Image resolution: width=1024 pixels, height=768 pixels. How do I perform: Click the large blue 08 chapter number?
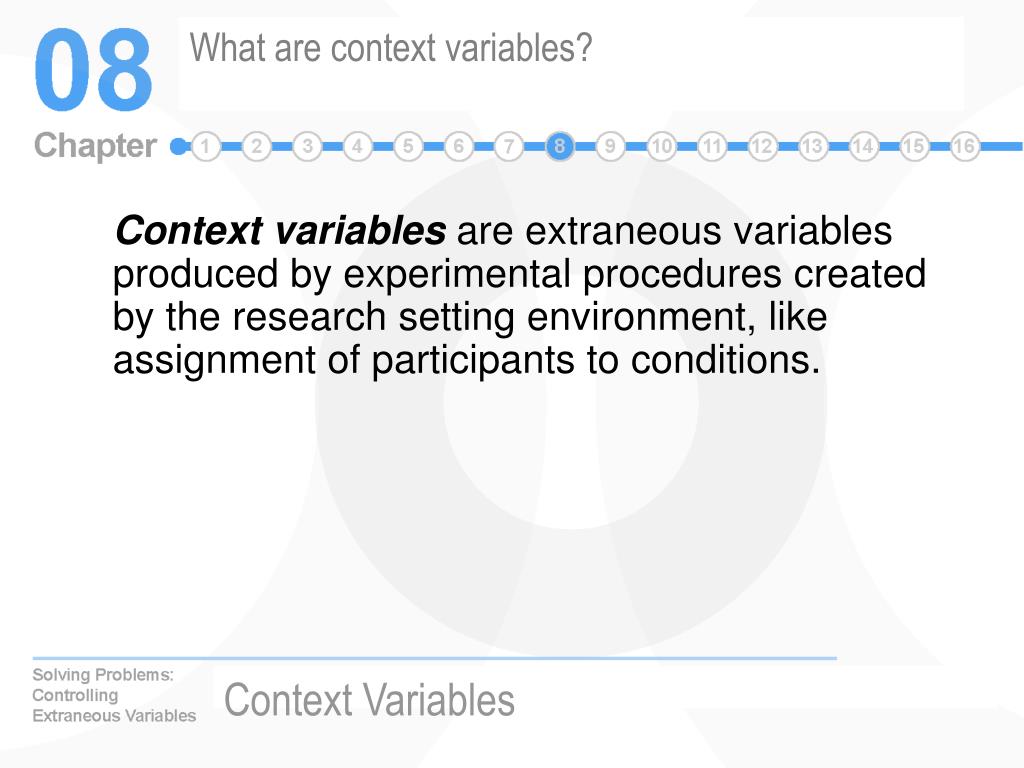(x=93, y=70)
